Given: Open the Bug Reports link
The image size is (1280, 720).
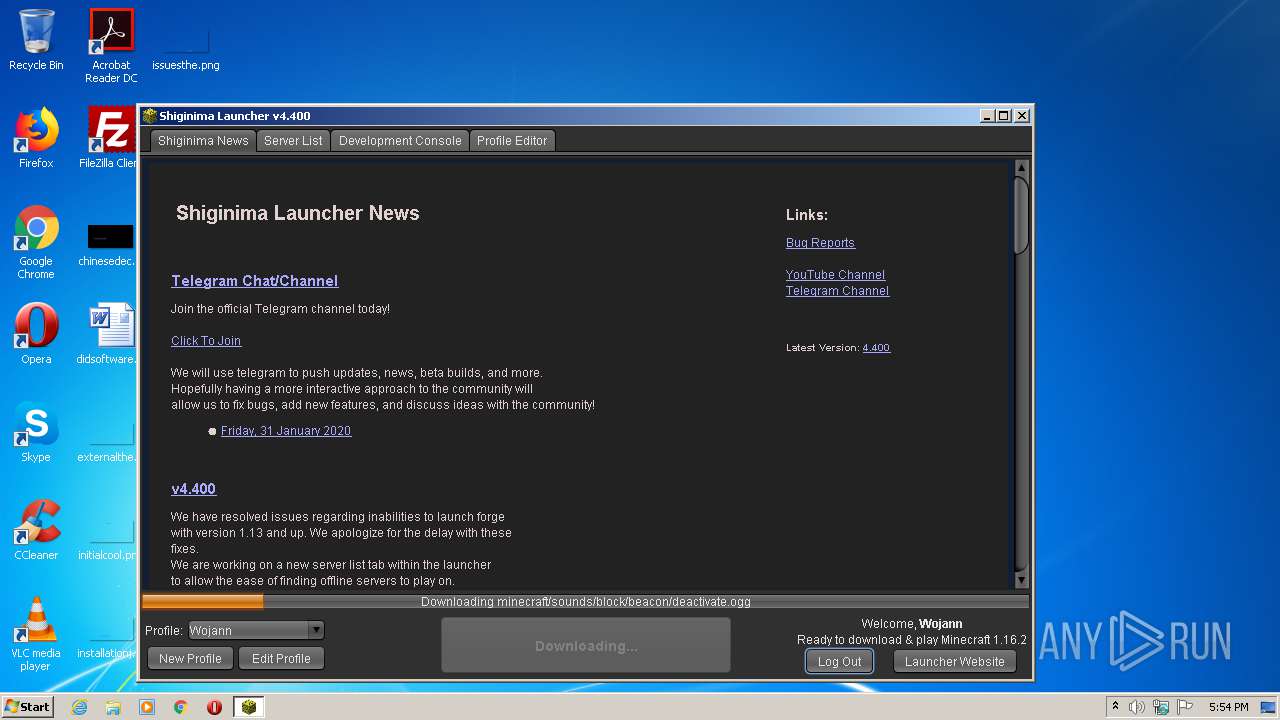Looking at the screenshot, I should click(820, 243).
